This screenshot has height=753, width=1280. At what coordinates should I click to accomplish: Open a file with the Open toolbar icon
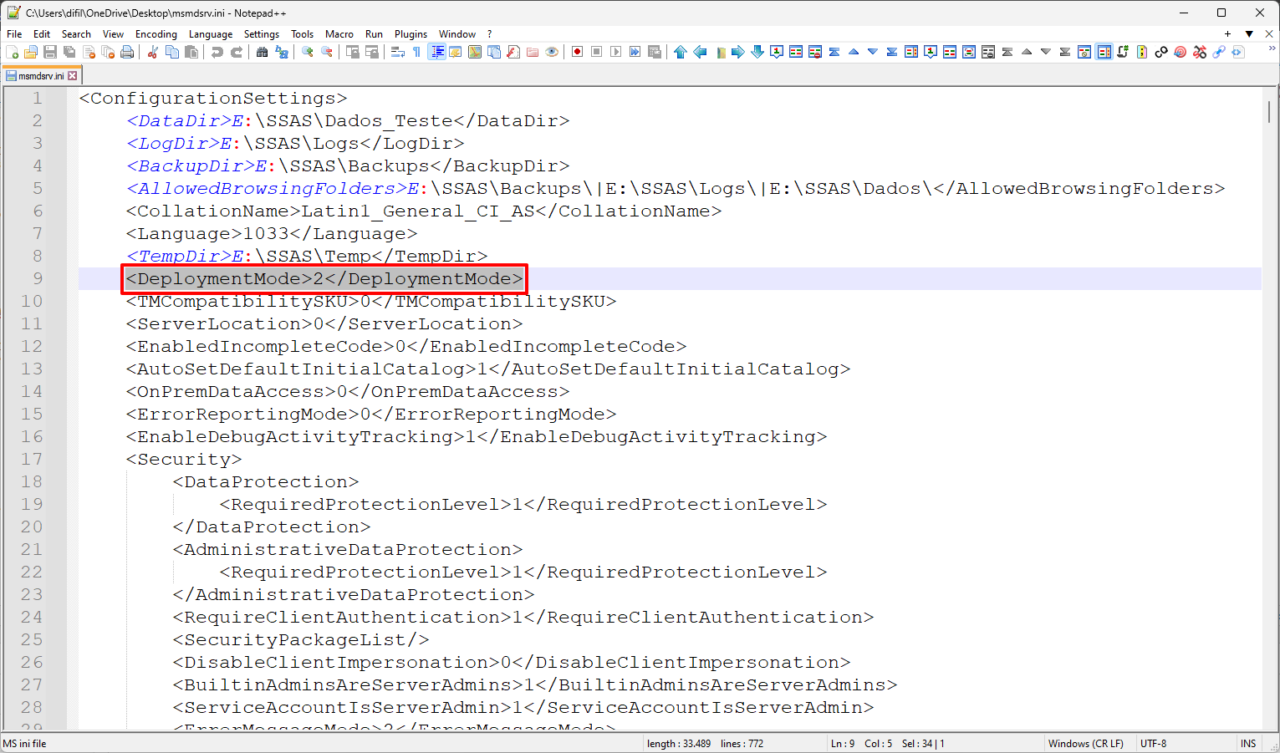pyautogui.click(x=31, y=52)
